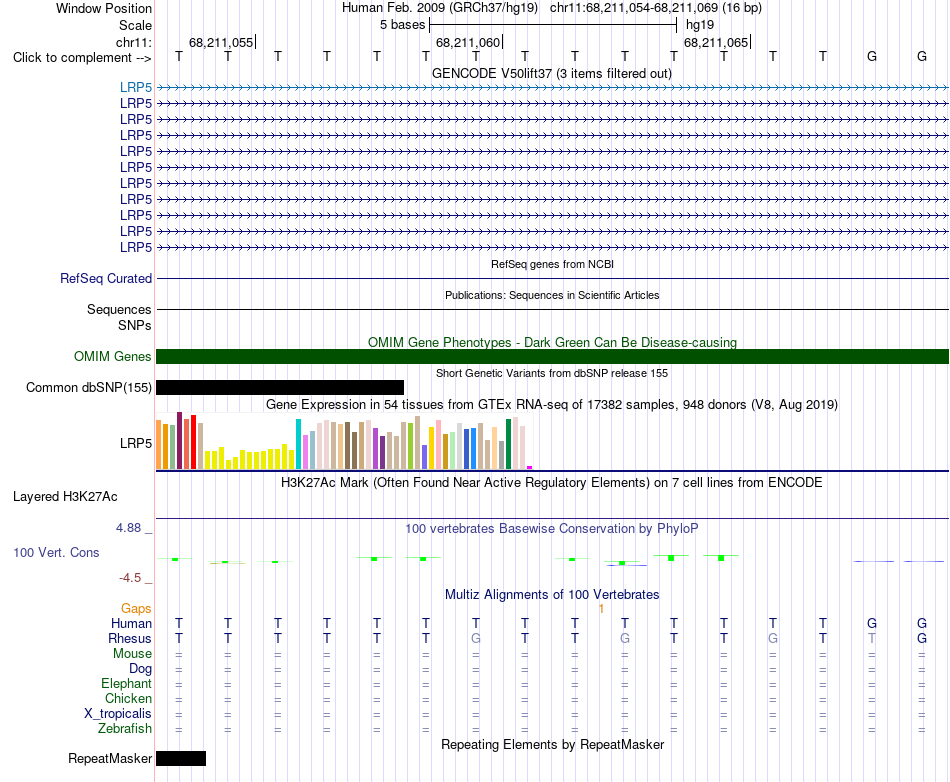The image size is (950, 782).
Task: Click the -4.5 PhyloP lower-limit value
Action: pyautogui.click(x=130, y=578)
